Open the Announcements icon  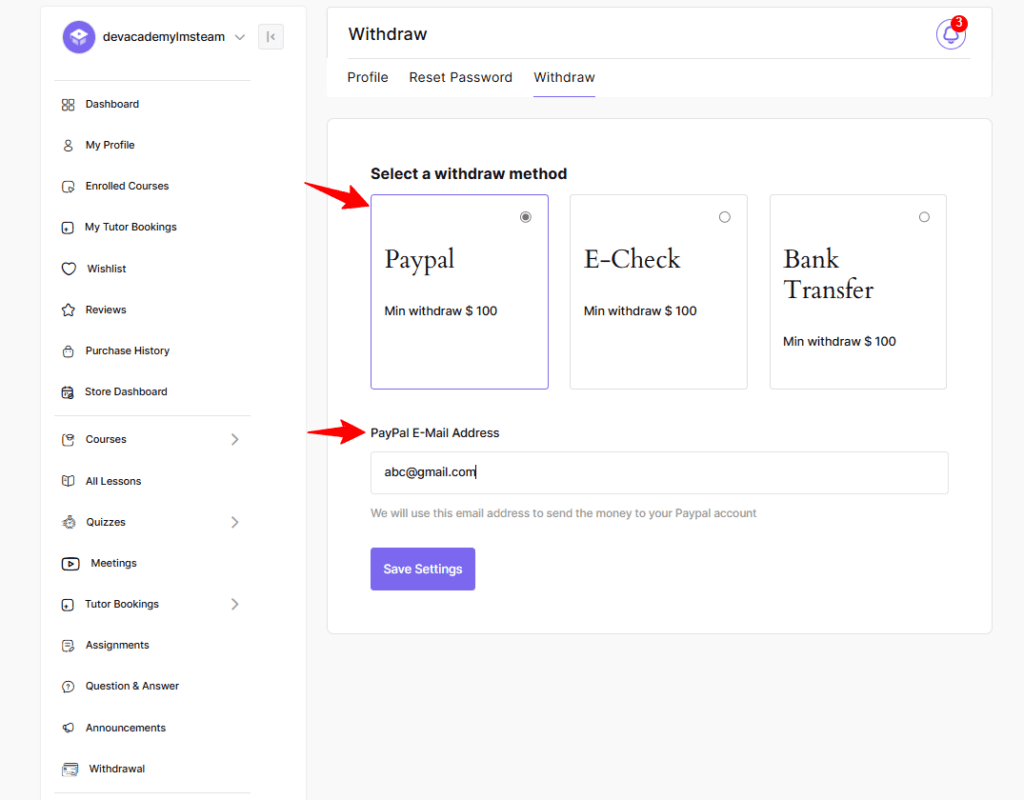tap(68, 727)
